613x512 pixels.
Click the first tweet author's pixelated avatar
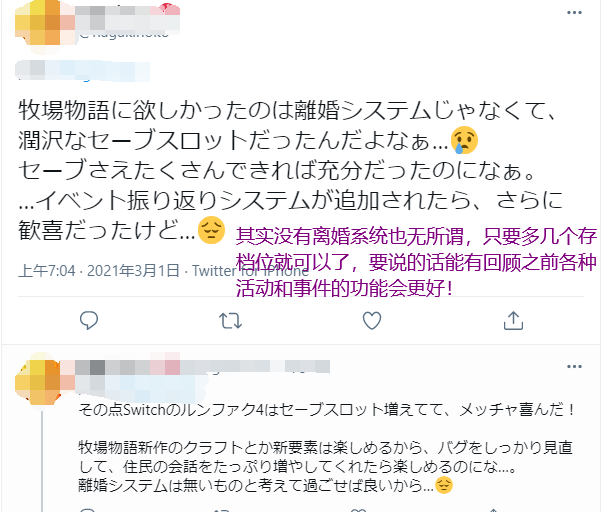click(38, 24)
